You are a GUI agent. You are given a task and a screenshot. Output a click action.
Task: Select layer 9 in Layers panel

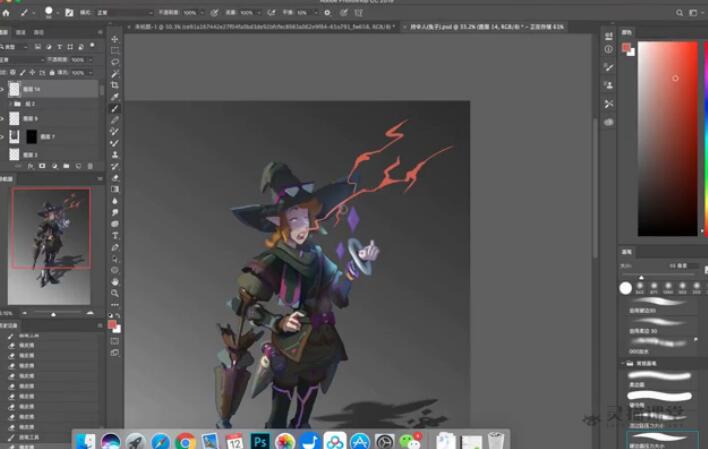(x=50, y=118)
